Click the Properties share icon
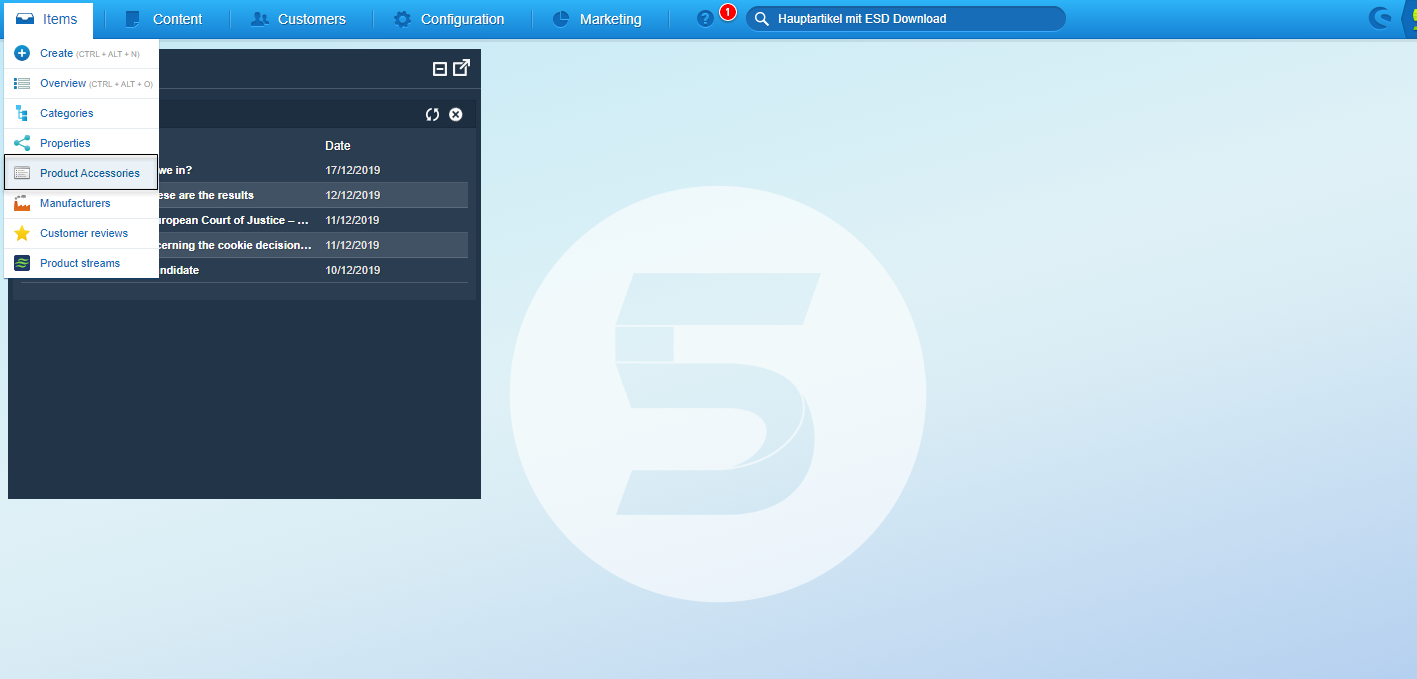The width and height of the screenshot is (1417, 679). point(22,143)
